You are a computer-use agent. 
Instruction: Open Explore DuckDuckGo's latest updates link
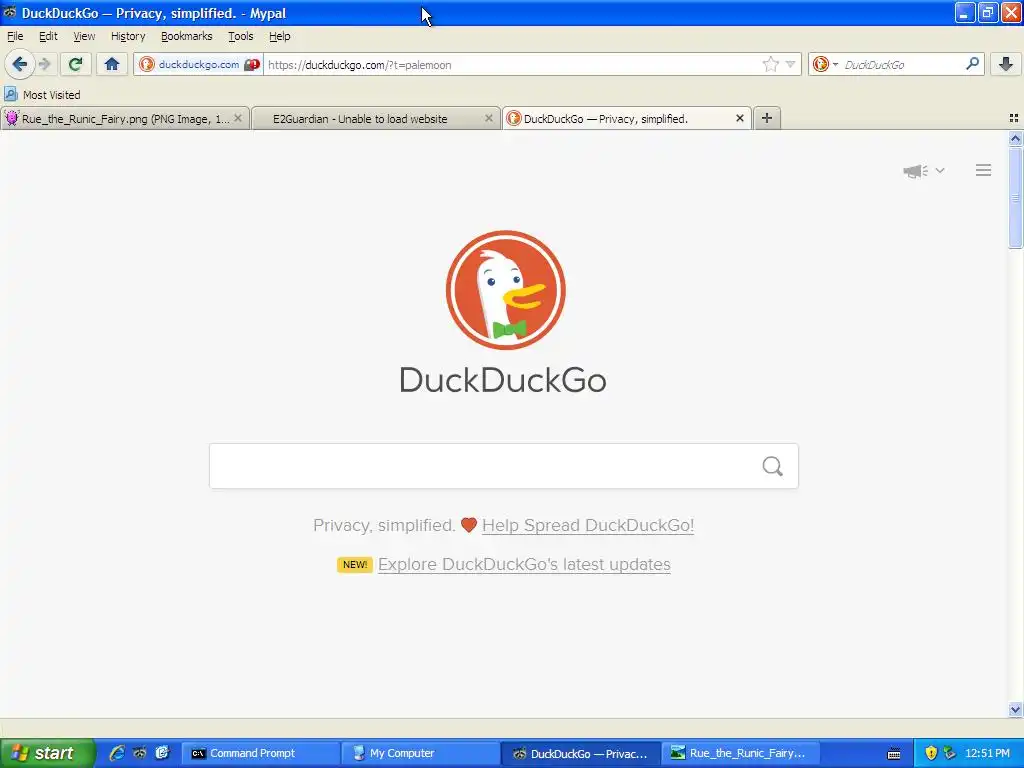pyautogui.click(x=524, y=564)
